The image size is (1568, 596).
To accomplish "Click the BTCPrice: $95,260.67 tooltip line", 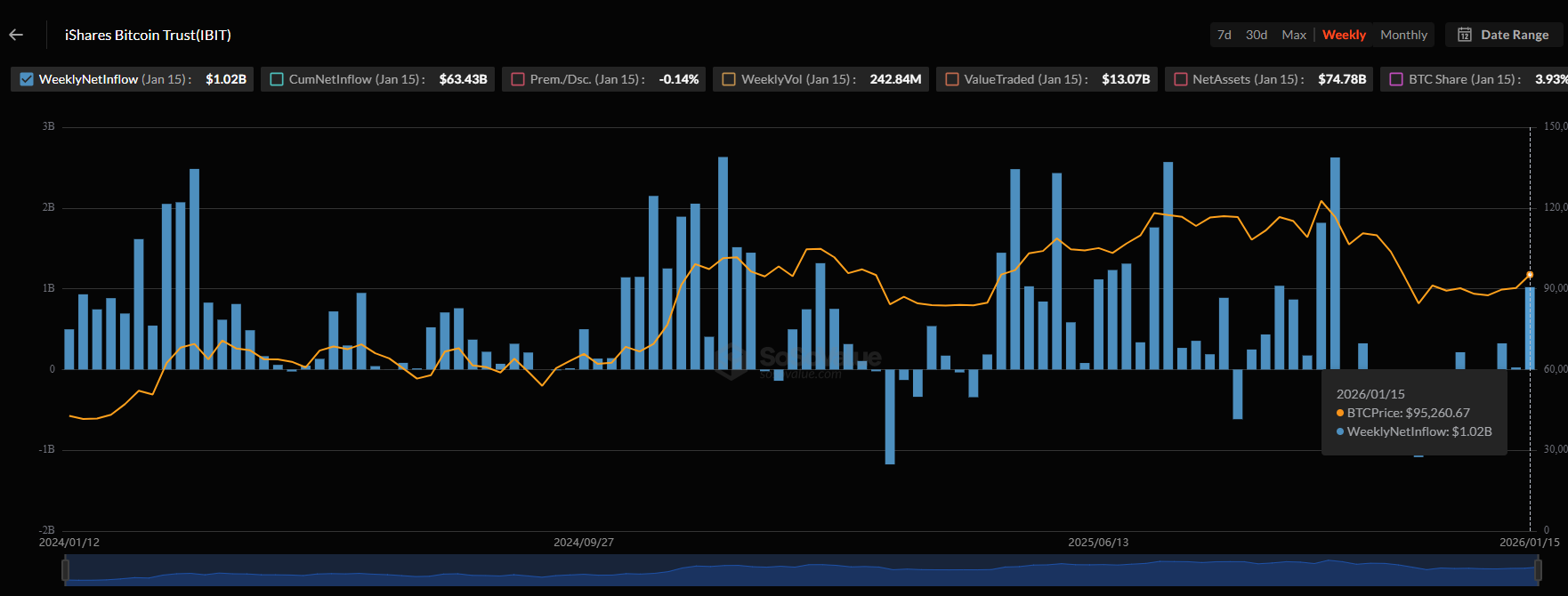I will click(x=1403, y=413).
